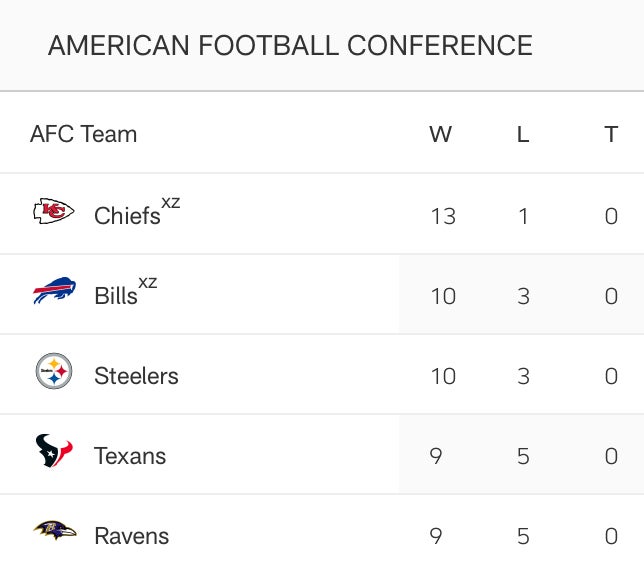Click the Ravens ties value 0
Image resolution: width=644 pixels, height=568 pixels.
point(611,536)
